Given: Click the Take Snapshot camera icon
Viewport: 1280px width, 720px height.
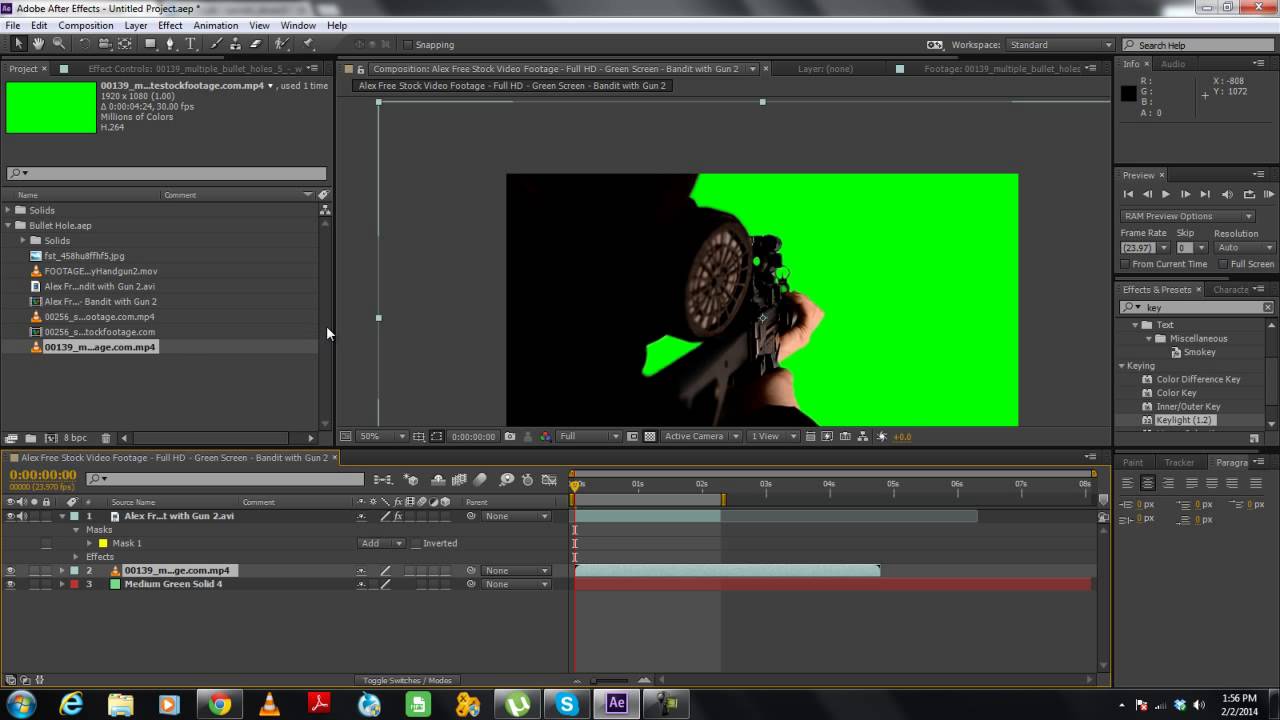Looking at the screenshot, I should click(510, 436).
